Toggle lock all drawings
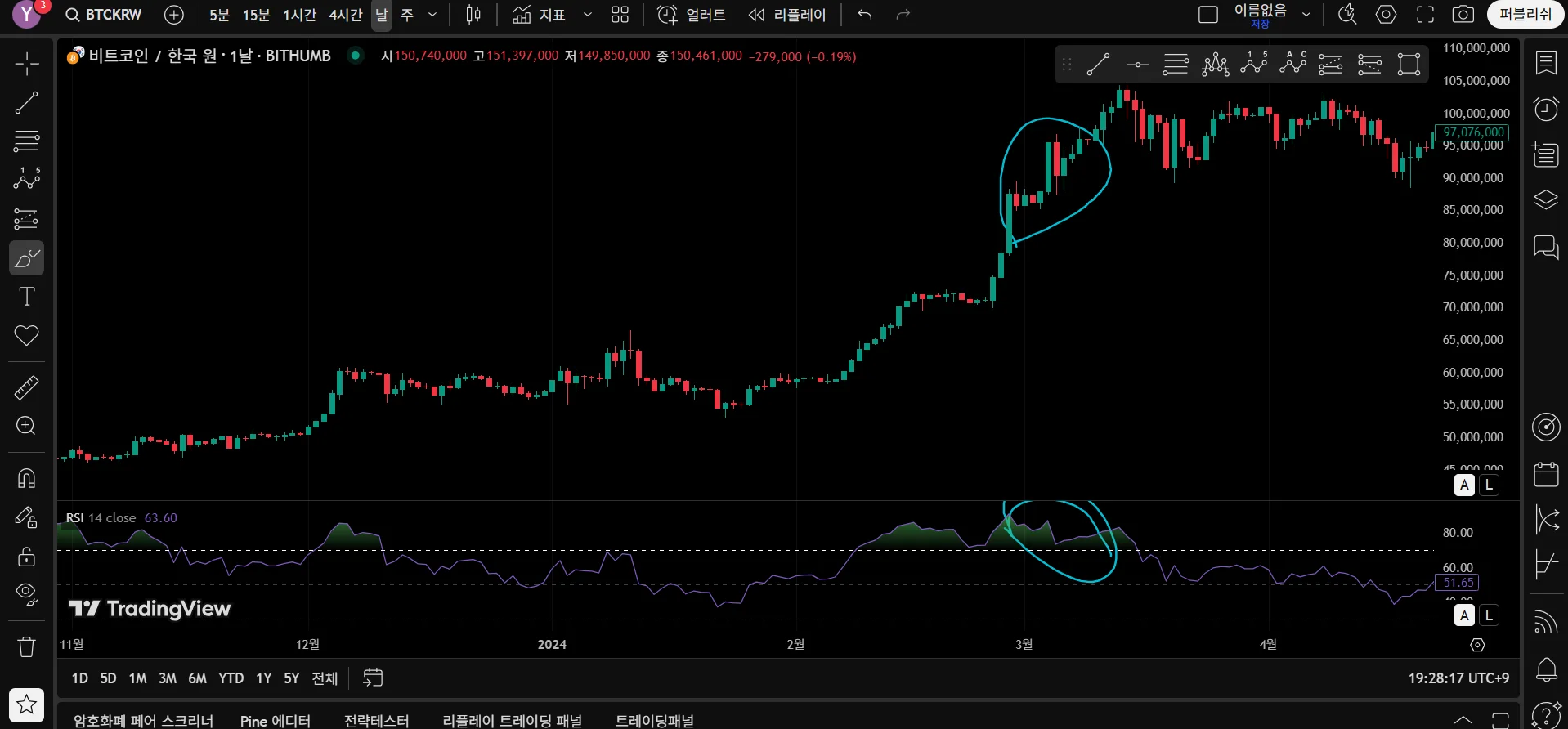The width and height of the screenshot is (1568, 729). [26, 557]
